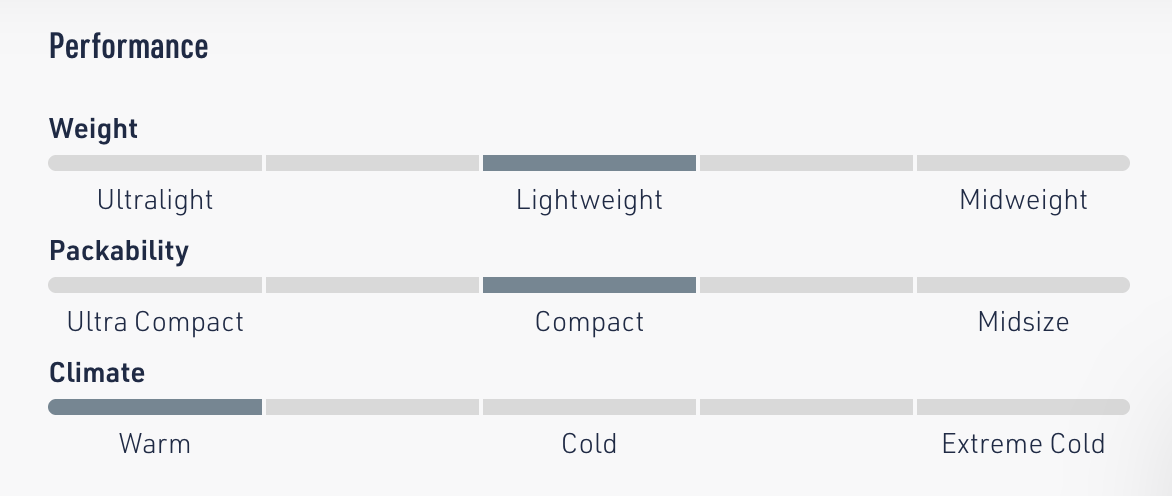Image resolution: width=1172 pixels, height=496 pixels.
Task: Click the Ultra Compact label
Action: tap(155, 322)
